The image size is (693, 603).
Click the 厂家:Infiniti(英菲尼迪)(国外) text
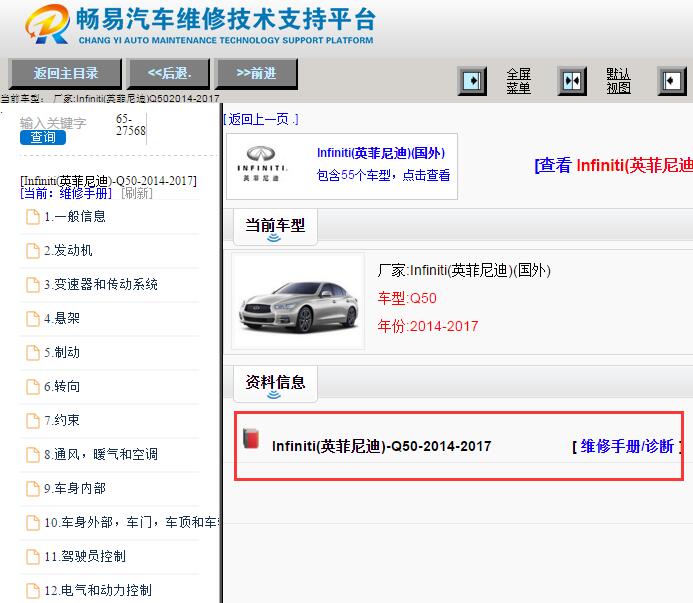click(464, 270)
